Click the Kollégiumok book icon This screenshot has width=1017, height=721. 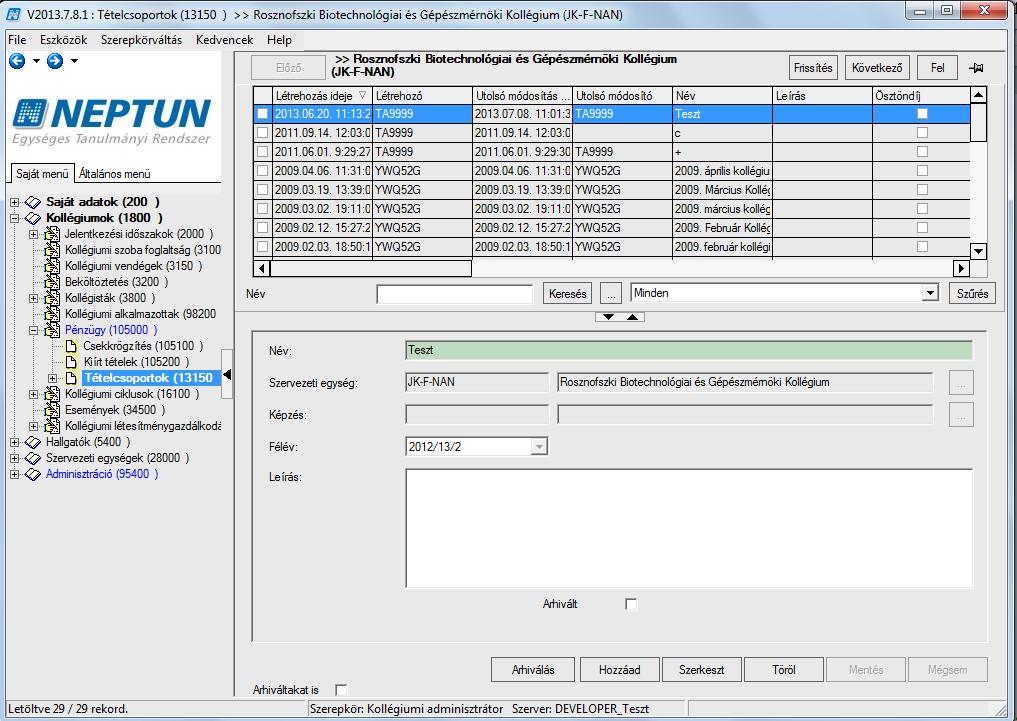pos(33,219)
